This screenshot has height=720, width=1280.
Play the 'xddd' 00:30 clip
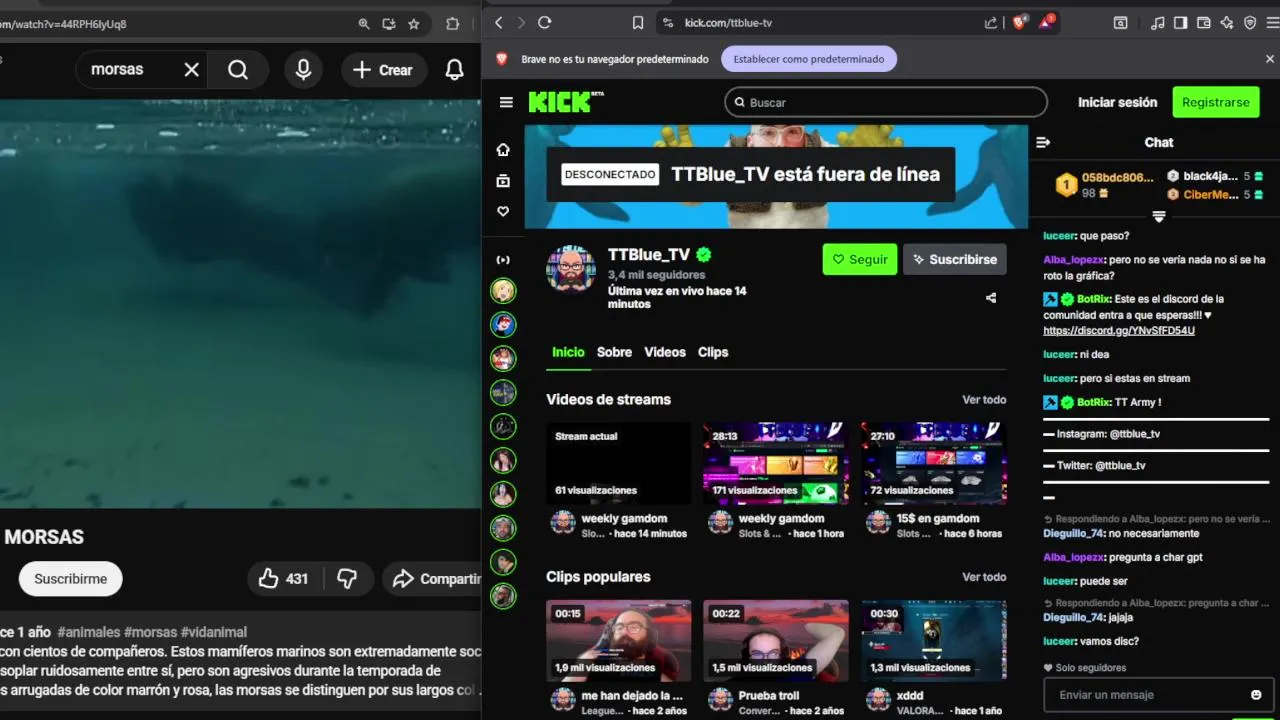pos(934,641)
